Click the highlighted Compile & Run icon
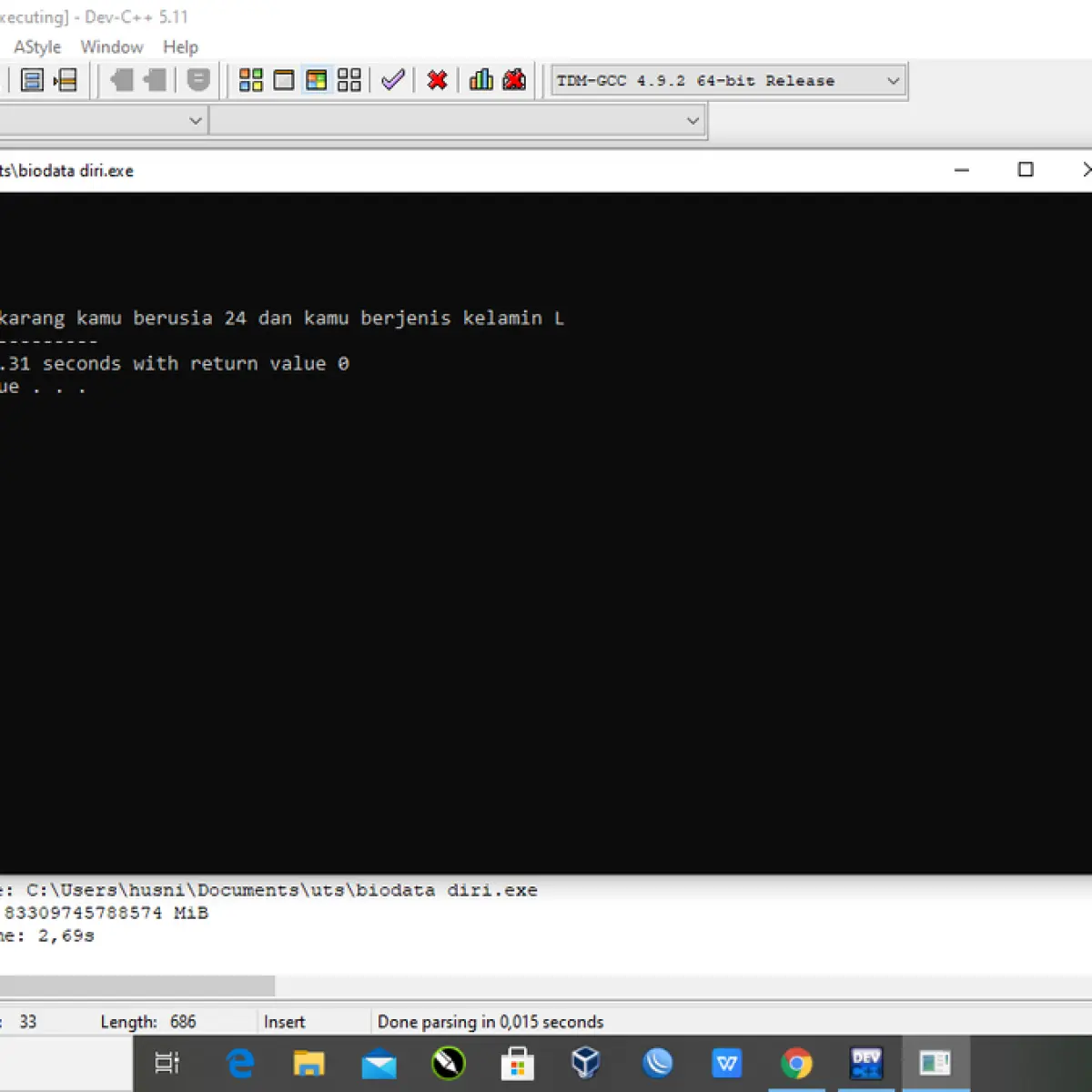 pyautogui.click(x=317, y=80)
